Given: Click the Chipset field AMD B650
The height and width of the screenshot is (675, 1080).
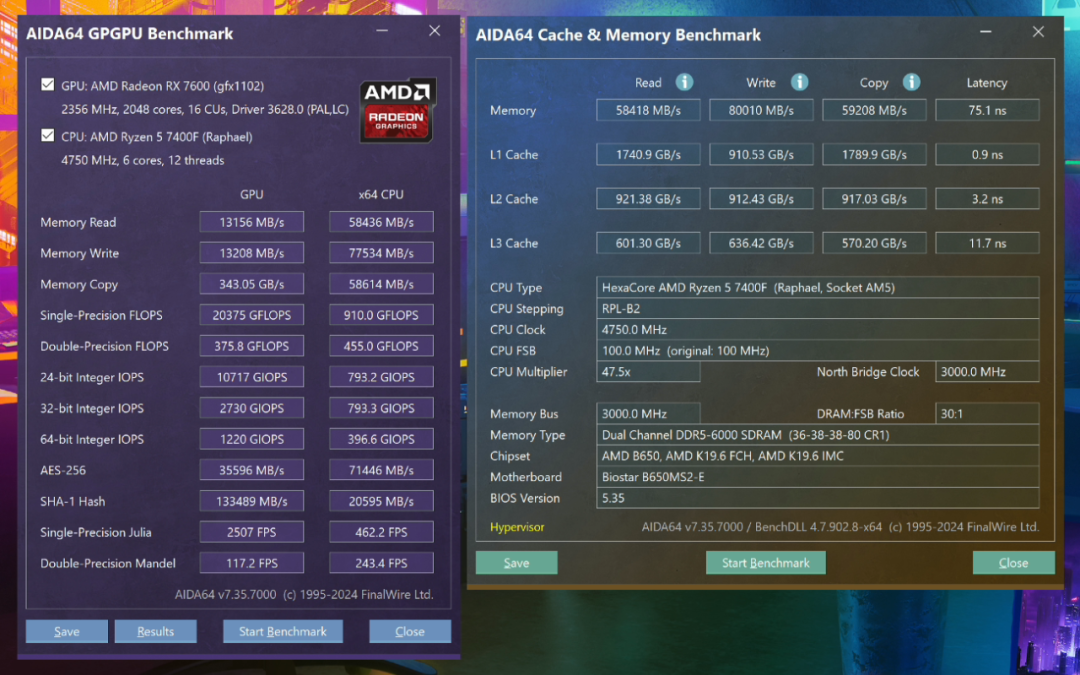Looking at the screenshot, I should [x=818, y=455].
